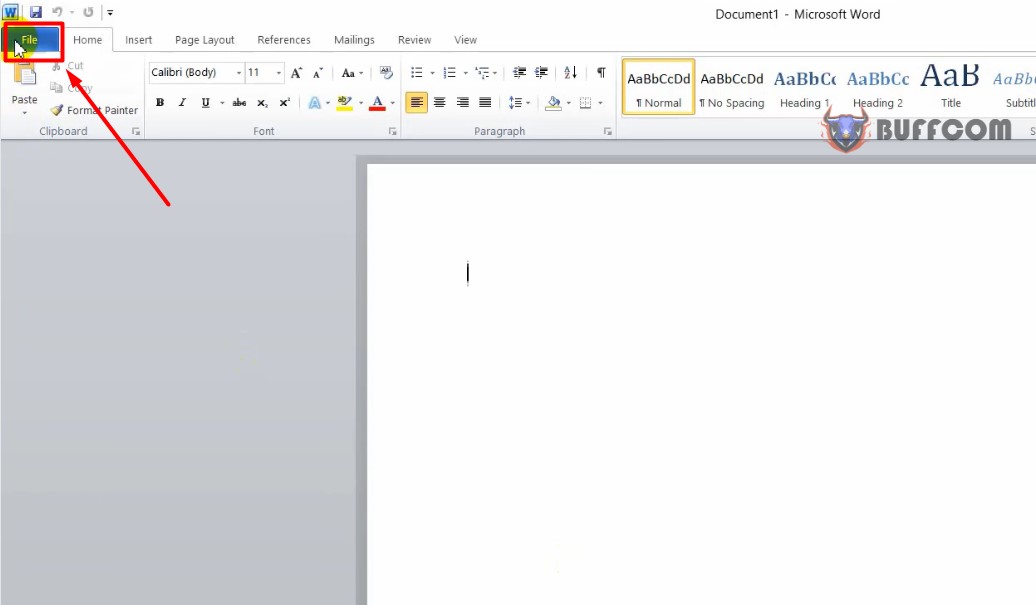Toggle subscript formatting
Viewport: 1036px width, 605px height.
coord(262,102)
